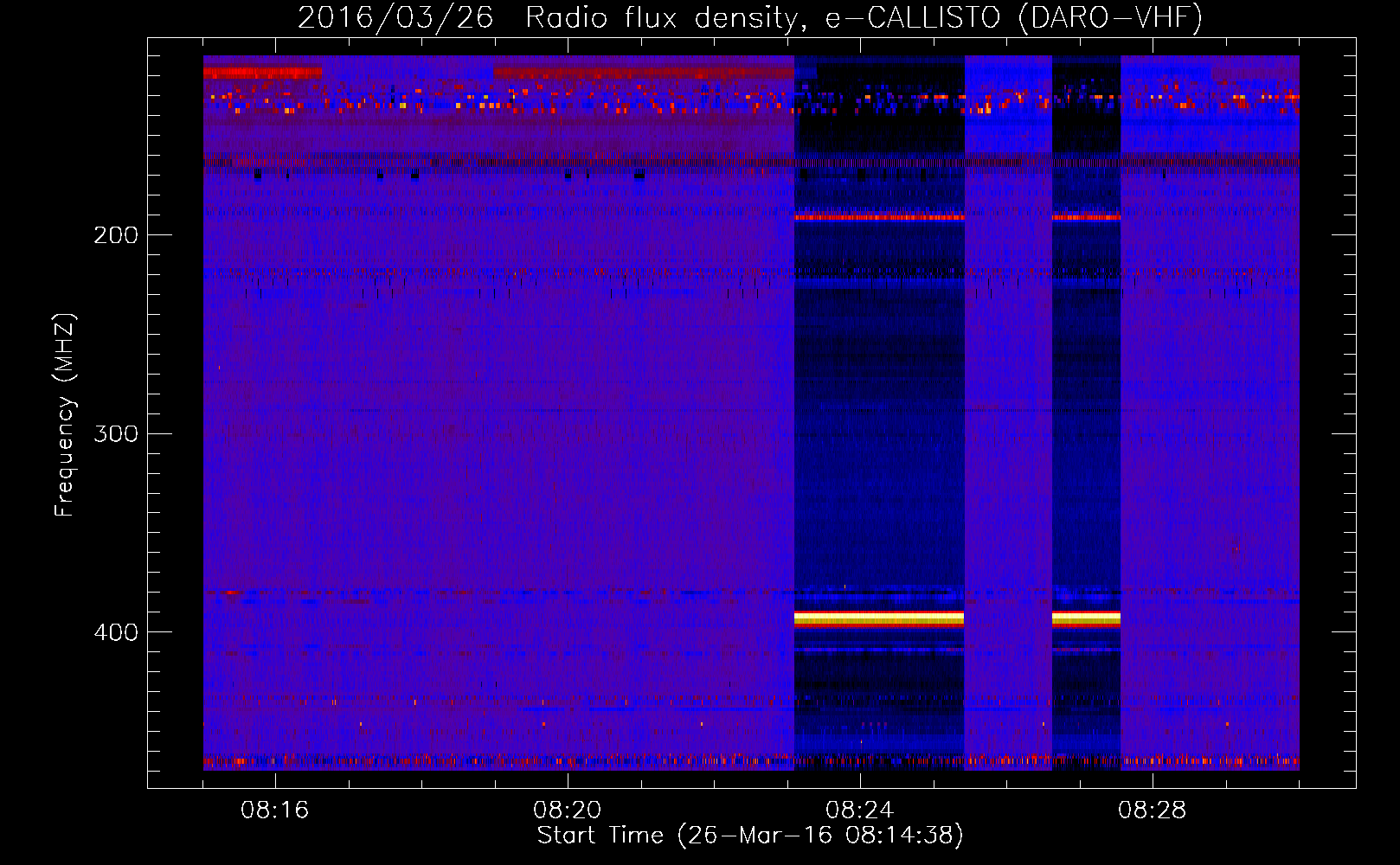
Task: Click the 08:16 time tick label
Action: click(x=274, y=811)
